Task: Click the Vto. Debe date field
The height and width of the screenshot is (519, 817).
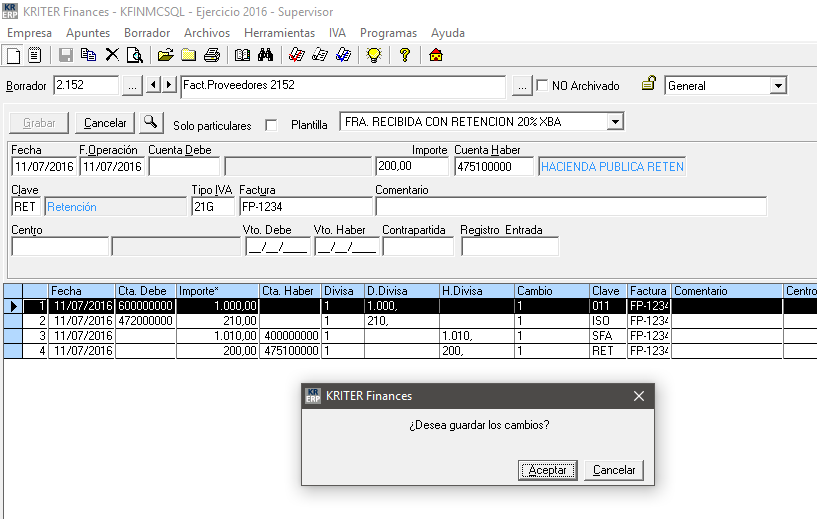Action: point(278,246)
